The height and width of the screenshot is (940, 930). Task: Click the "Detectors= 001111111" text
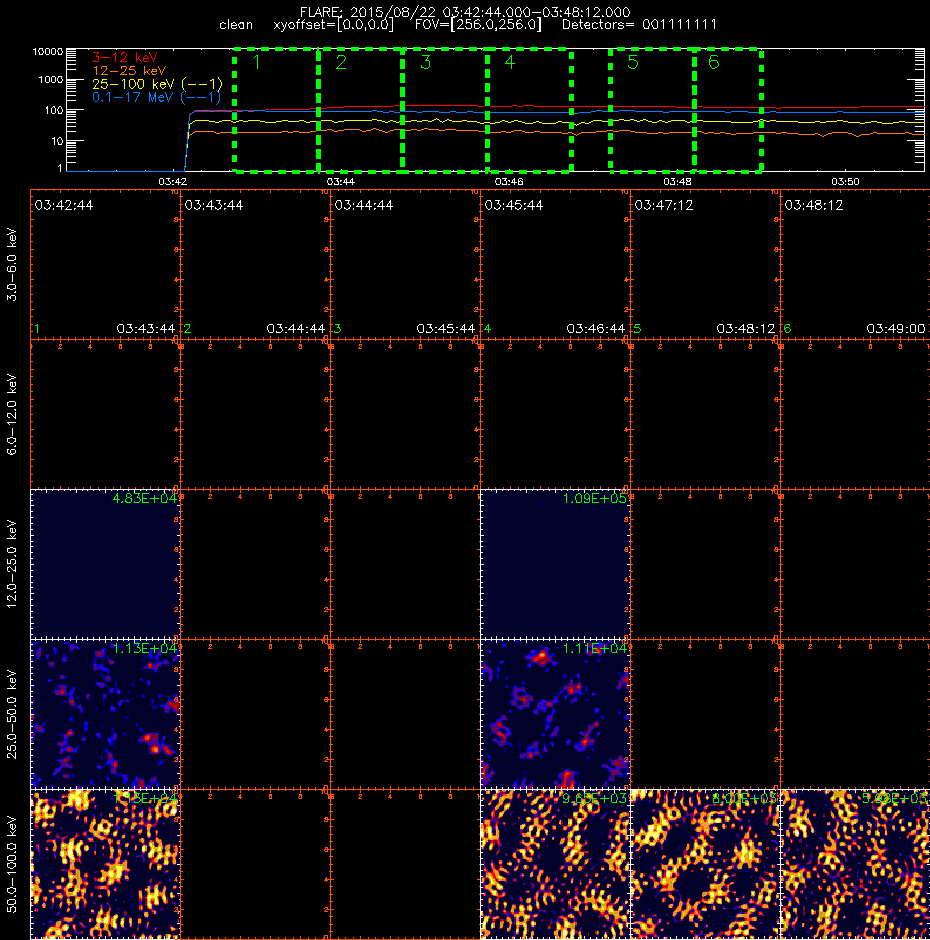click(639, 25)
